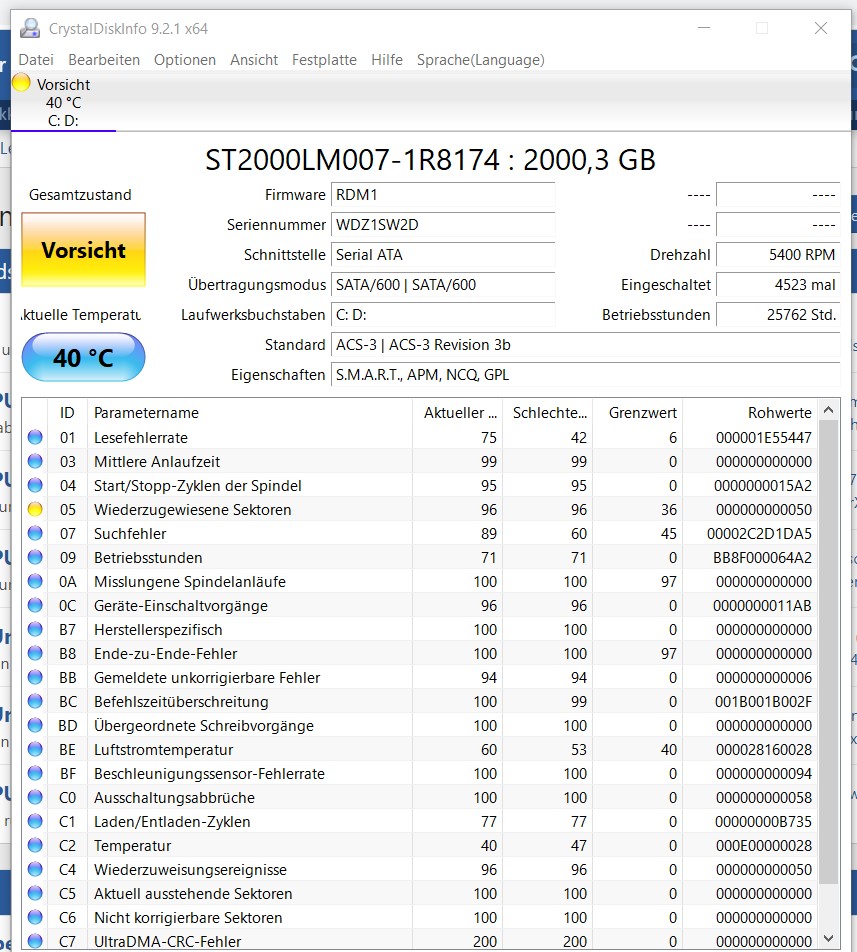Click the status icon for Lesefehlerrate row
Screen dimensions: 857x952
coord(35,437)
